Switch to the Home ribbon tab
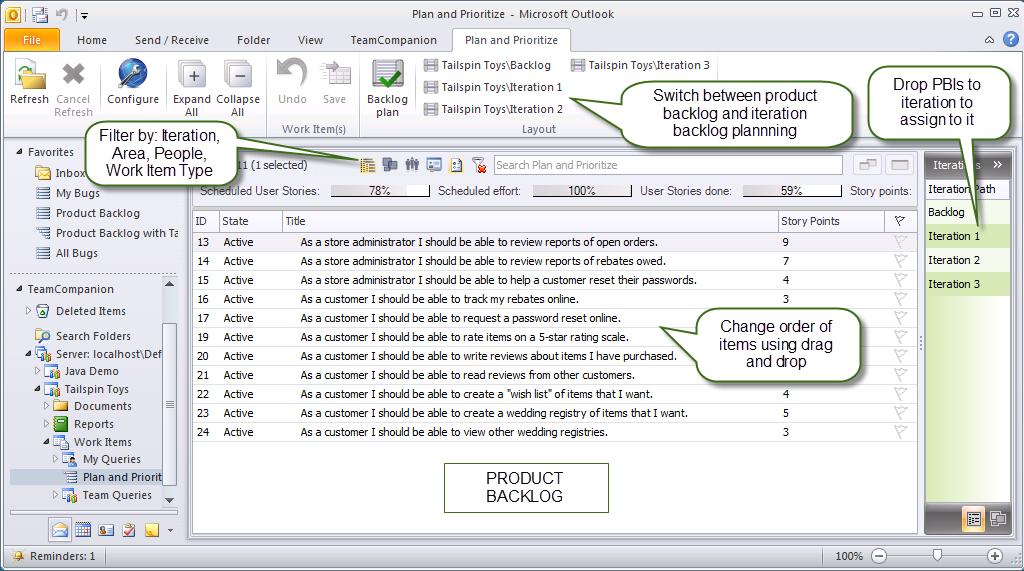 pos(91,40)
